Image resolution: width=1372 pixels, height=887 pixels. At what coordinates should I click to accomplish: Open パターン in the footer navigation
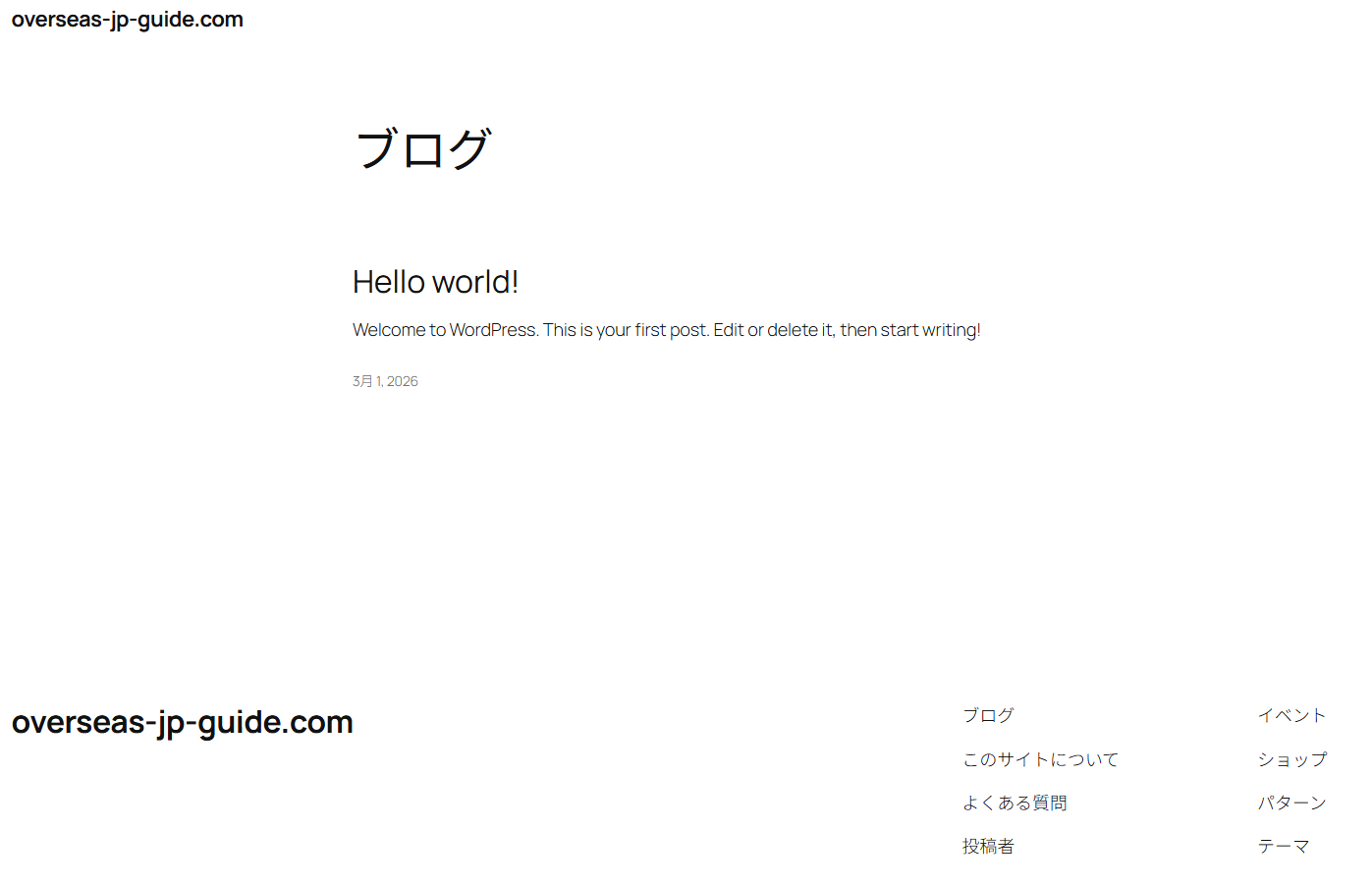click(1291, 803)
